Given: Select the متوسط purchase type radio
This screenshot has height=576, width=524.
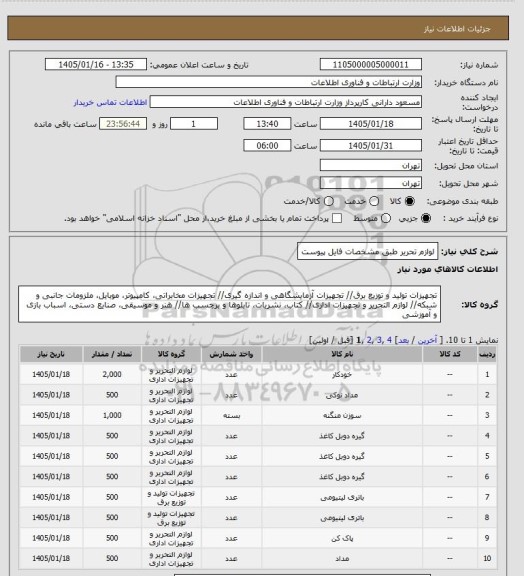Looking at the screenshot, I should (385, 218).
